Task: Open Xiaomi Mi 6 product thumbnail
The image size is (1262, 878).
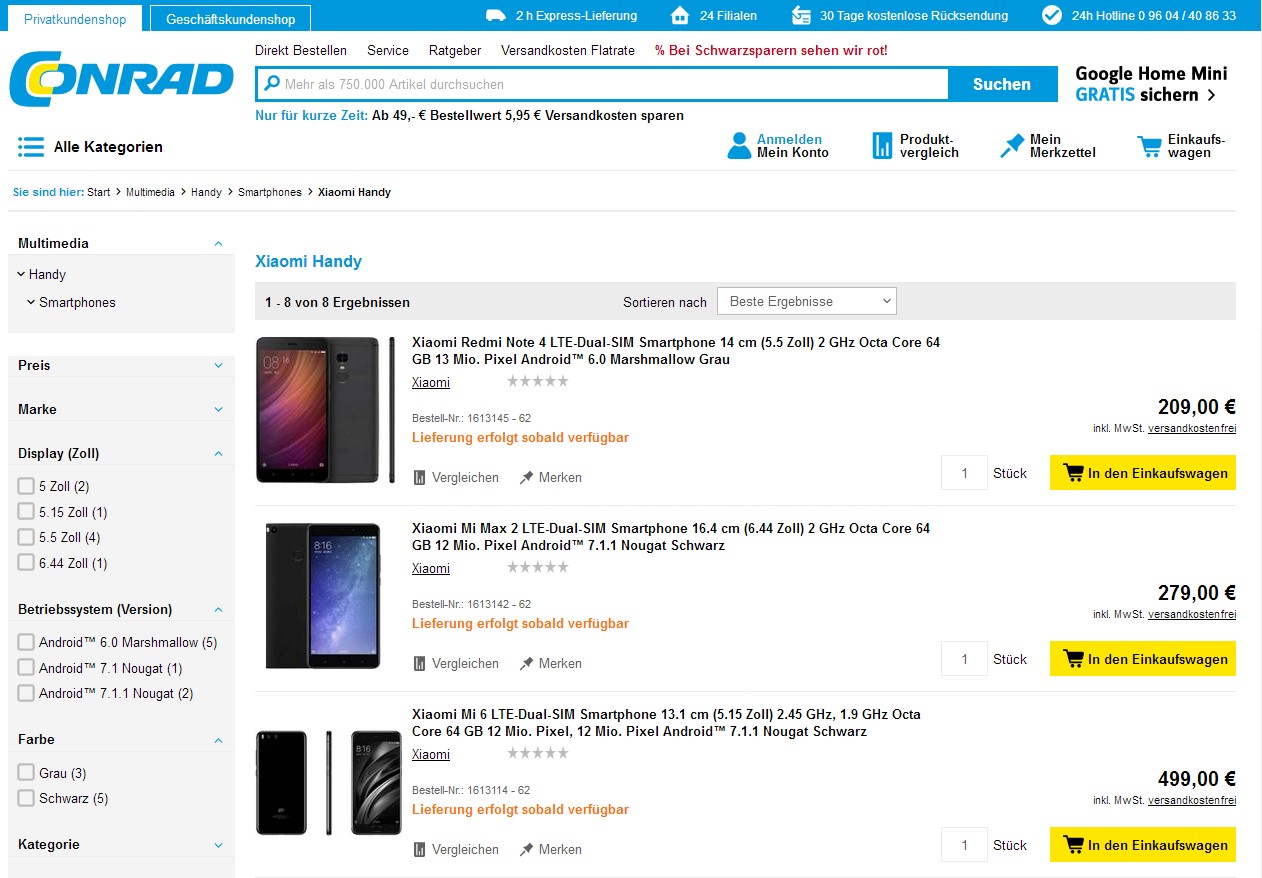Action: 330,782
